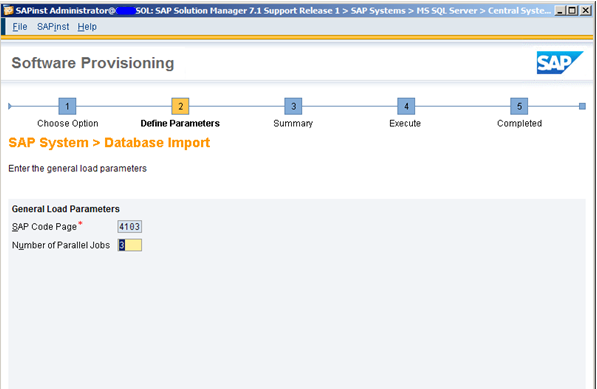
Task: Click the 'Number of Parallel Jobs' label
Action: click(x=61, y=245)
